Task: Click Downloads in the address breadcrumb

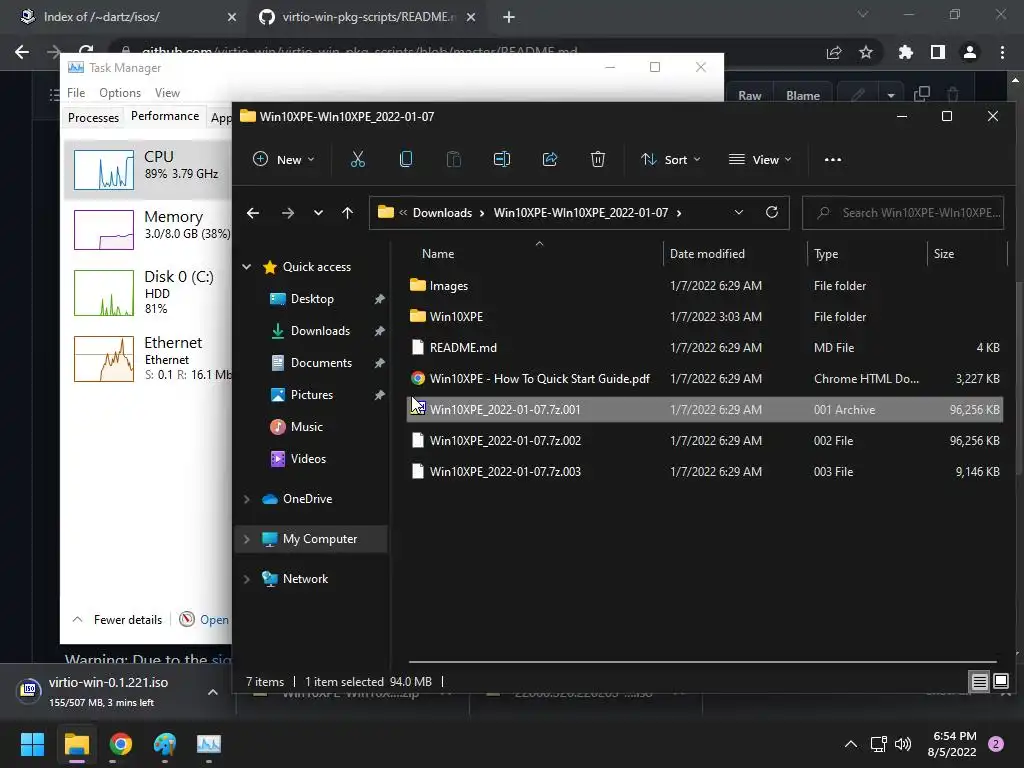Action: (442, 213)
